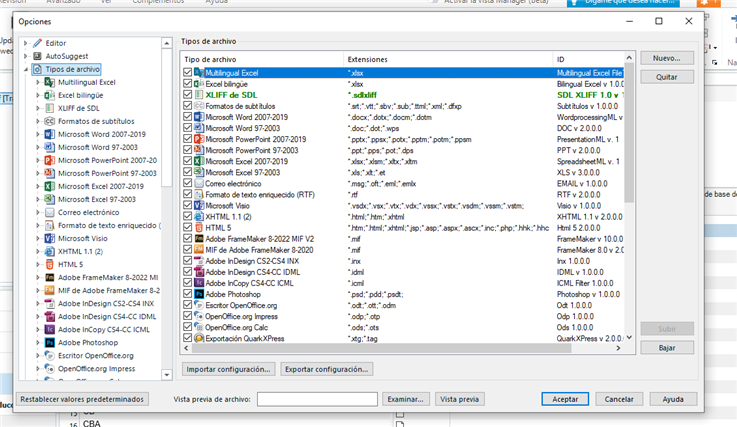The image size is (737, 427).
Task: Click the Bajar button
Action: pyautogui.click(x=666, y=348)
